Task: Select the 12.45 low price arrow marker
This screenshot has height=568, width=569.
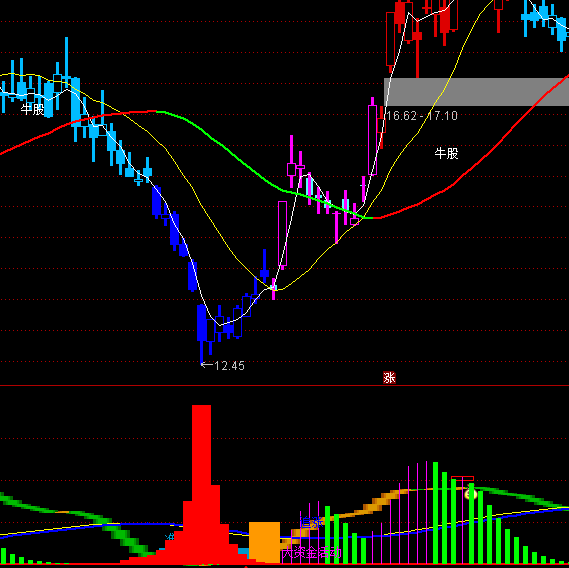Action: (x=222, y=365)
